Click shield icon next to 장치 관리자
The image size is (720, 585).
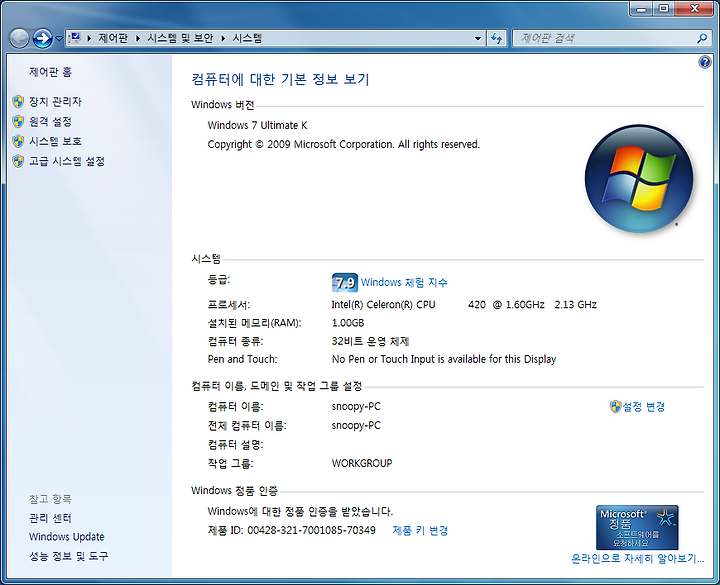click(18, 101)
